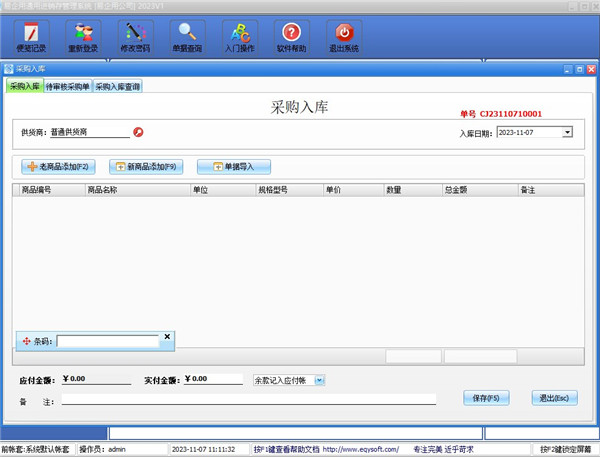Image resolution: width=600 pixels, height=457 pixels.
Task: Click 系统默认帐套 in the status bar
Action: coord(47,449)
